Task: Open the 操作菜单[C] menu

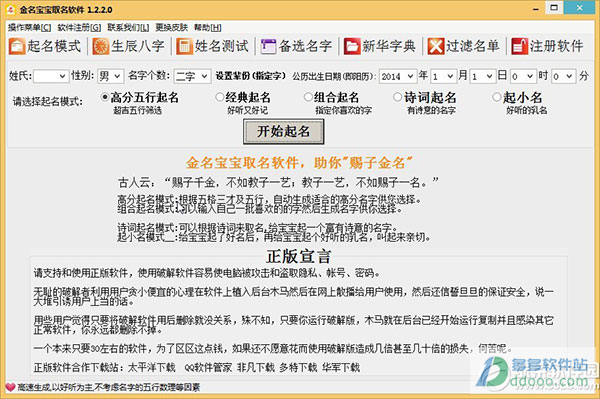Action: point(29,28)
